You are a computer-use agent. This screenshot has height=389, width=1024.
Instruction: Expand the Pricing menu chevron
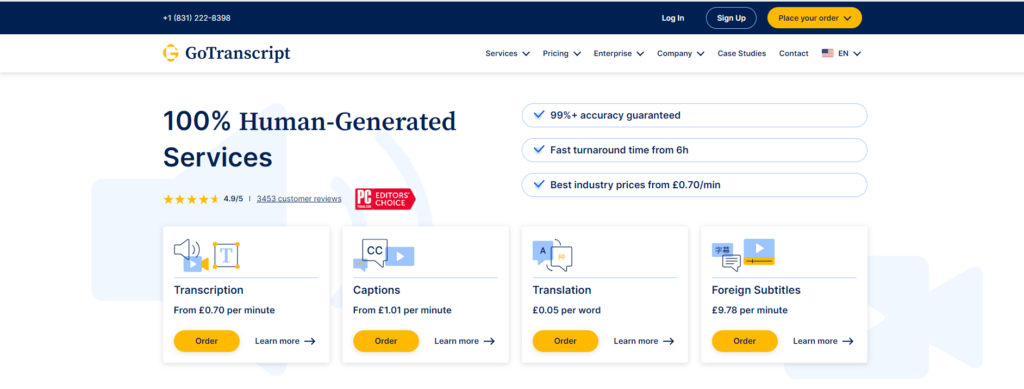[x=577, y=54]
